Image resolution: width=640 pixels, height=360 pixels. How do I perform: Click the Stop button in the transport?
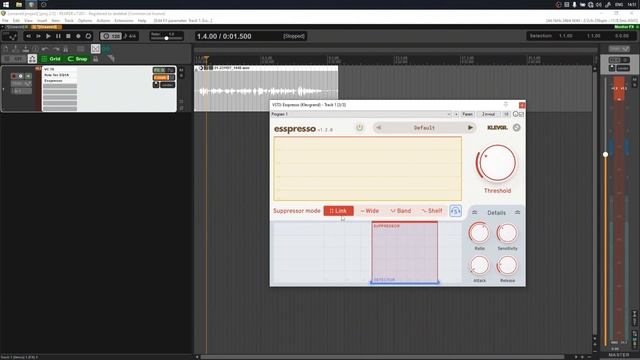tap(68, 36)
